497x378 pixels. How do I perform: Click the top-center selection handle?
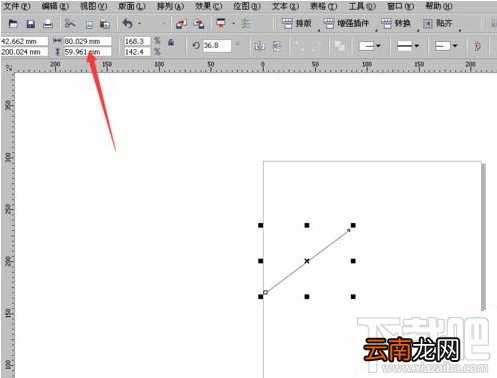(x=307, y=225)
